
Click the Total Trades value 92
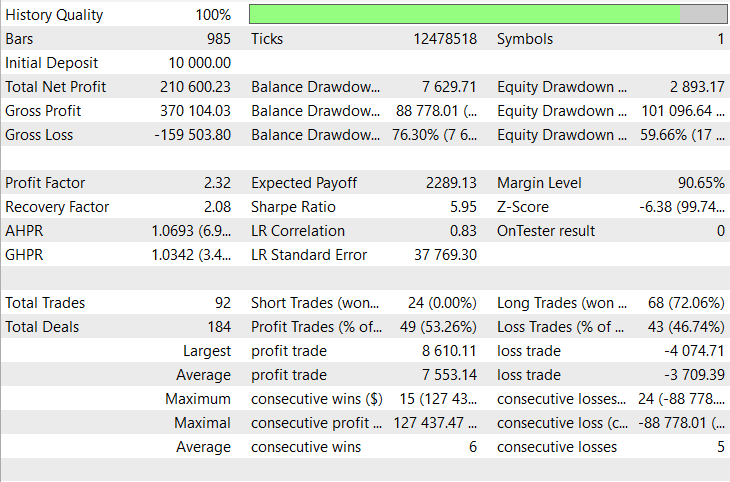222,303
